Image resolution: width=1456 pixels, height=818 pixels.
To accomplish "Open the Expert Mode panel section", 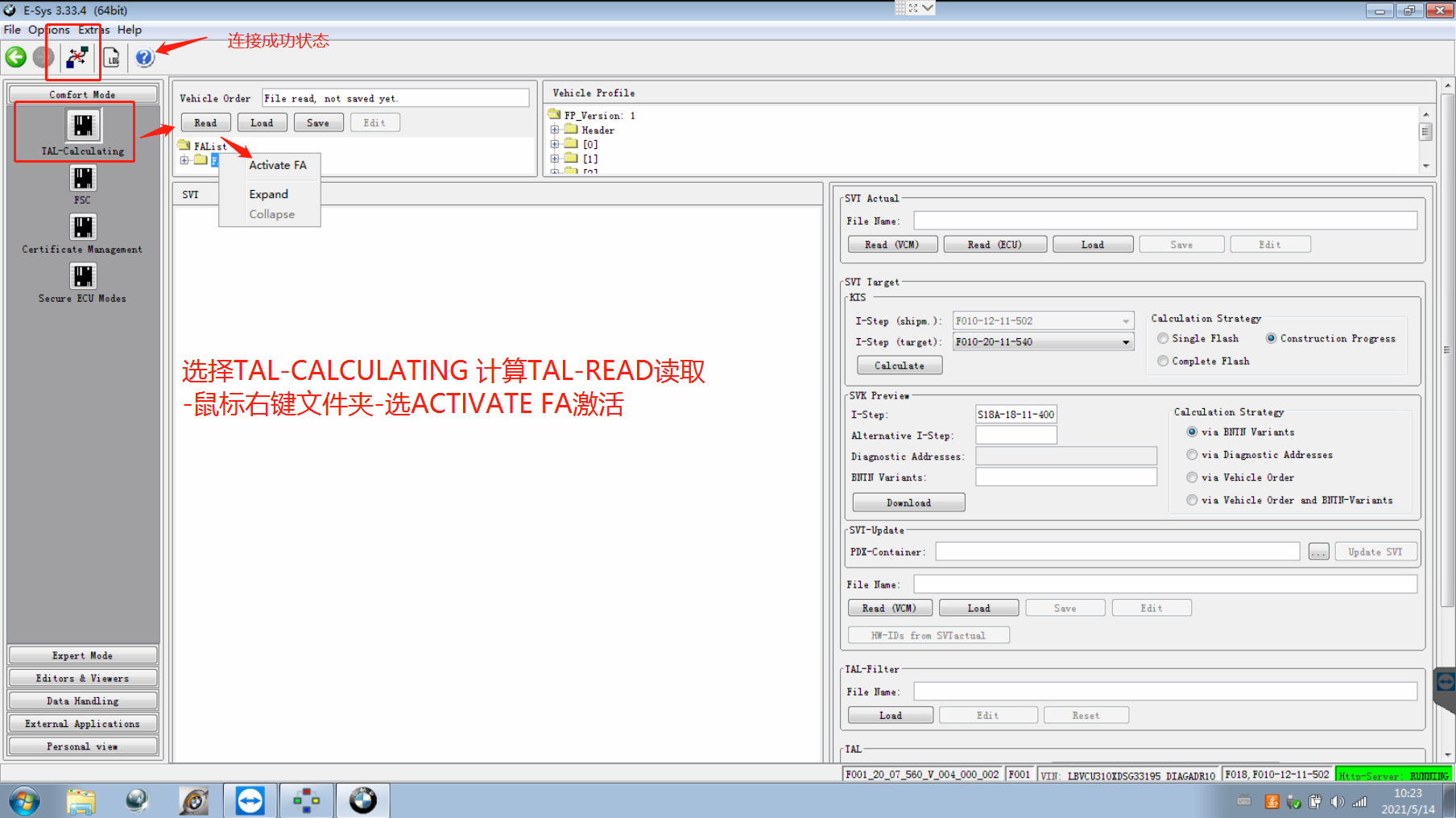I will click(83, 655).
